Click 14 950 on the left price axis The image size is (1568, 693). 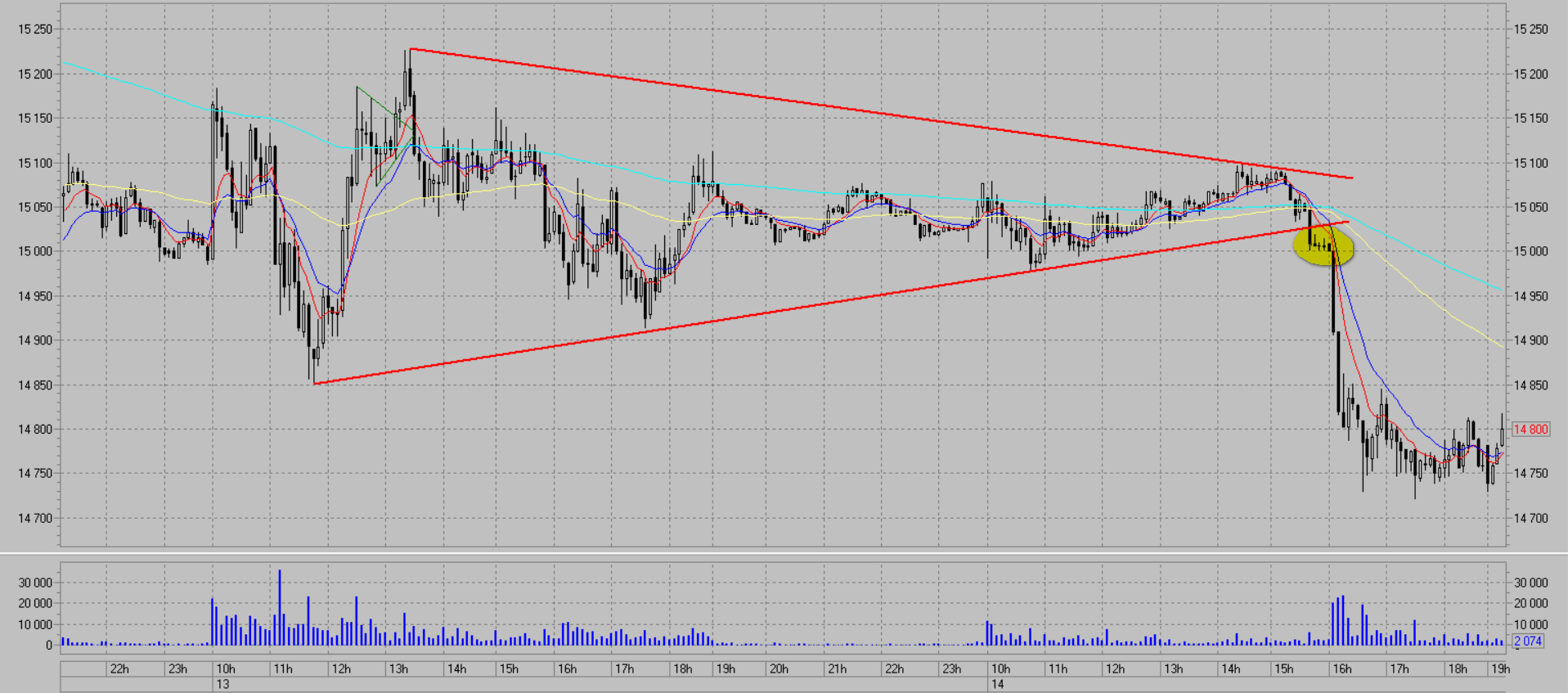pos(35,296)
